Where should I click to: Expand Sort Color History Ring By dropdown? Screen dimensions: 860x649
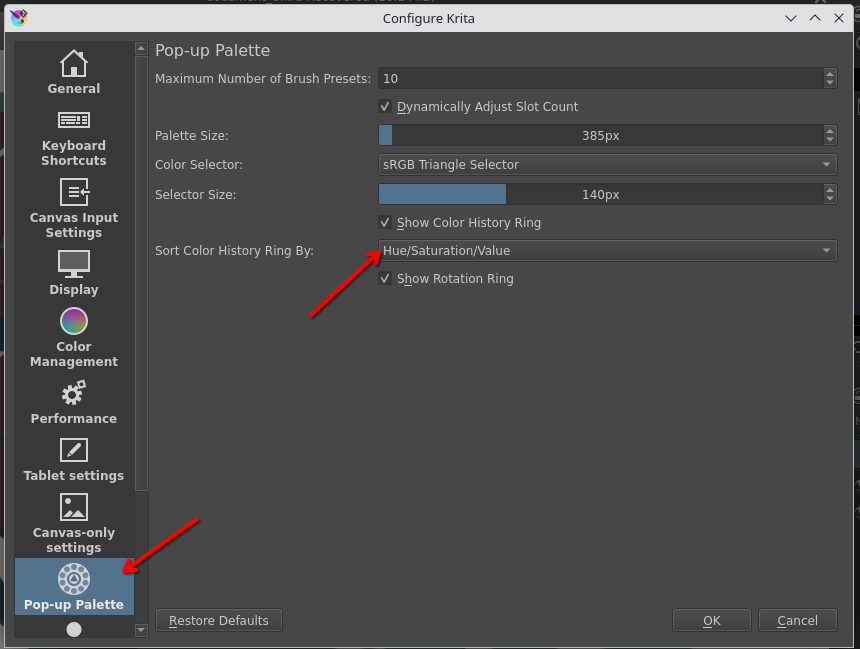(x=607, y=250)
